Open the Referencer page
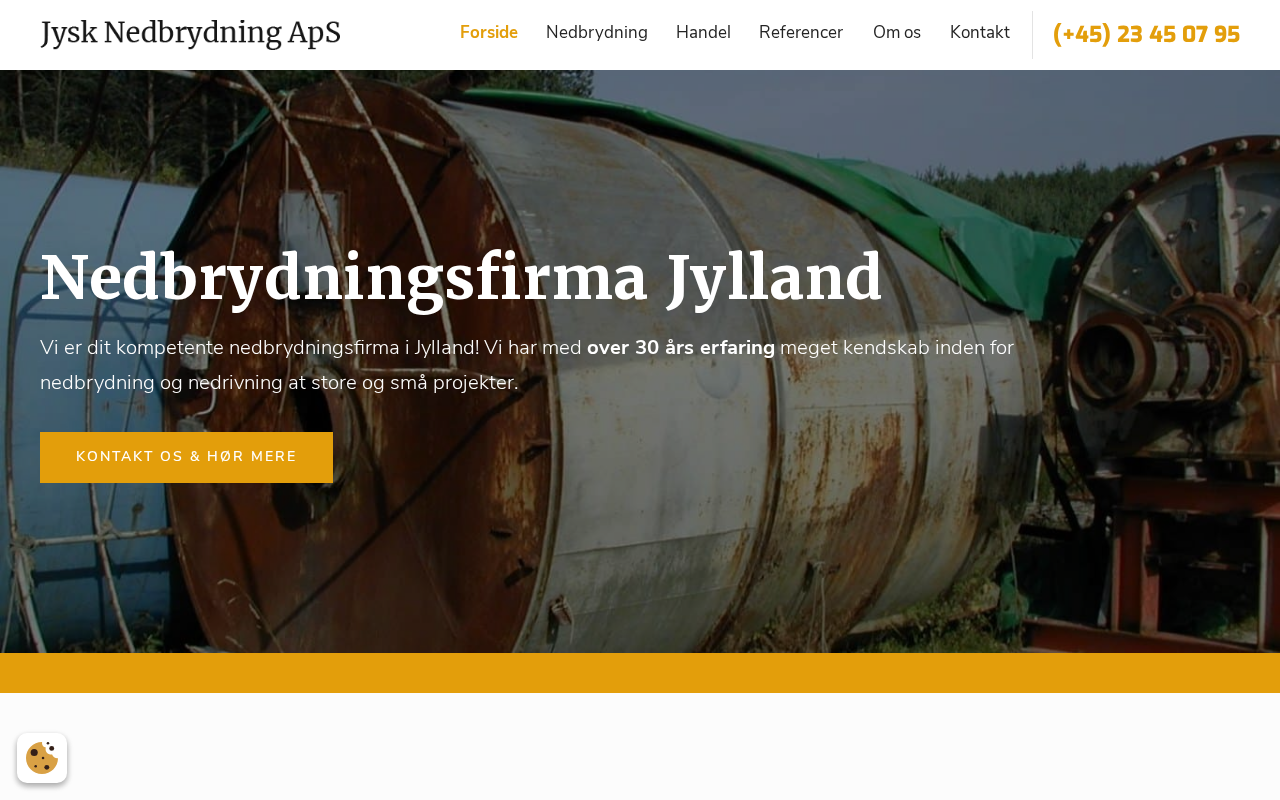This screenshot has width=1280, height=800. [801, 33]
